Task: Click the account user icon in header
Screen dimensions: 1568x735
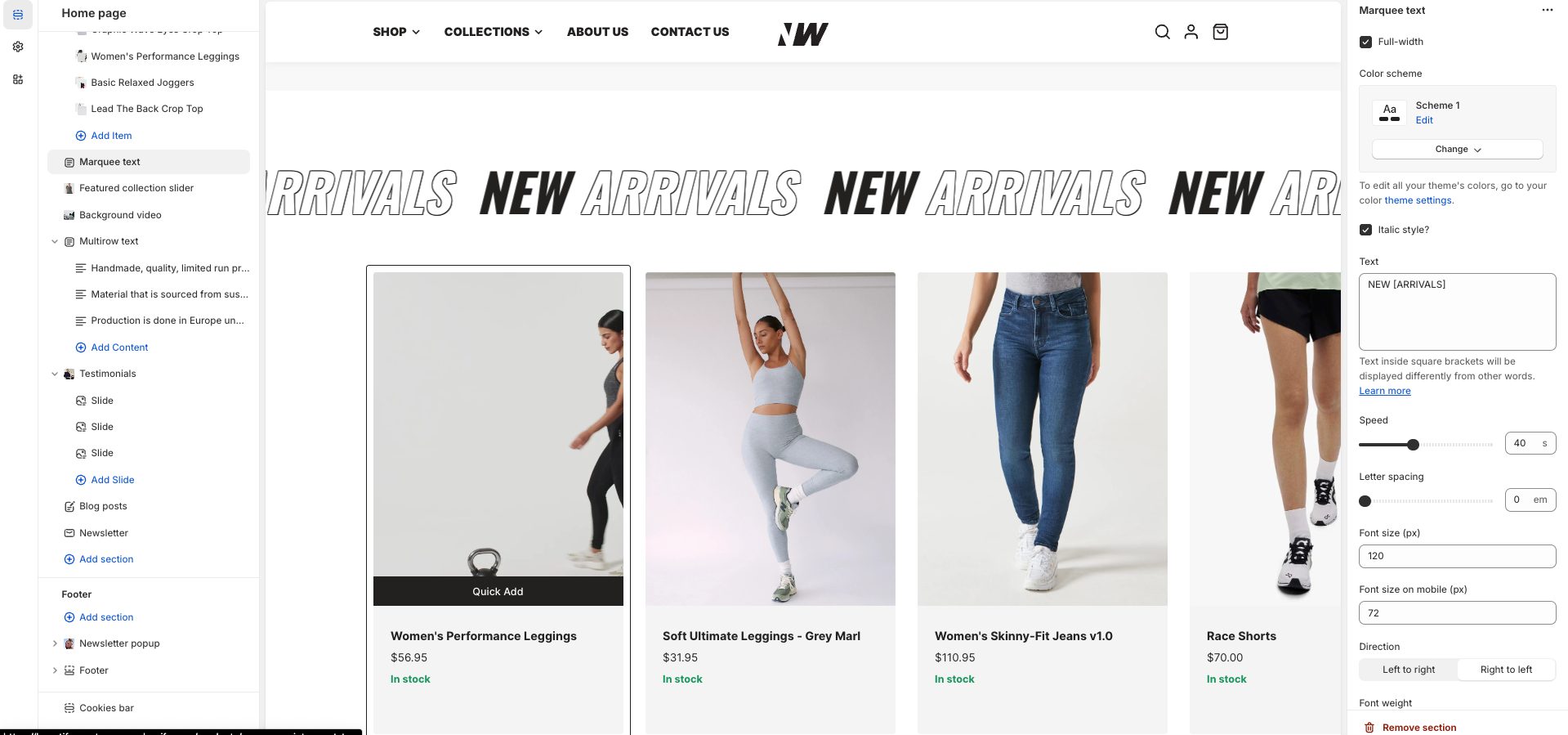Action: (x=1191, y=32)
